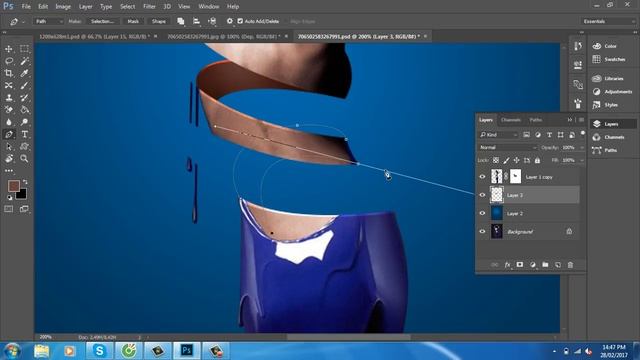Select the Layer 1 copy mask thumbnail
The image size is (640, 360).
[x=516, y=177]
